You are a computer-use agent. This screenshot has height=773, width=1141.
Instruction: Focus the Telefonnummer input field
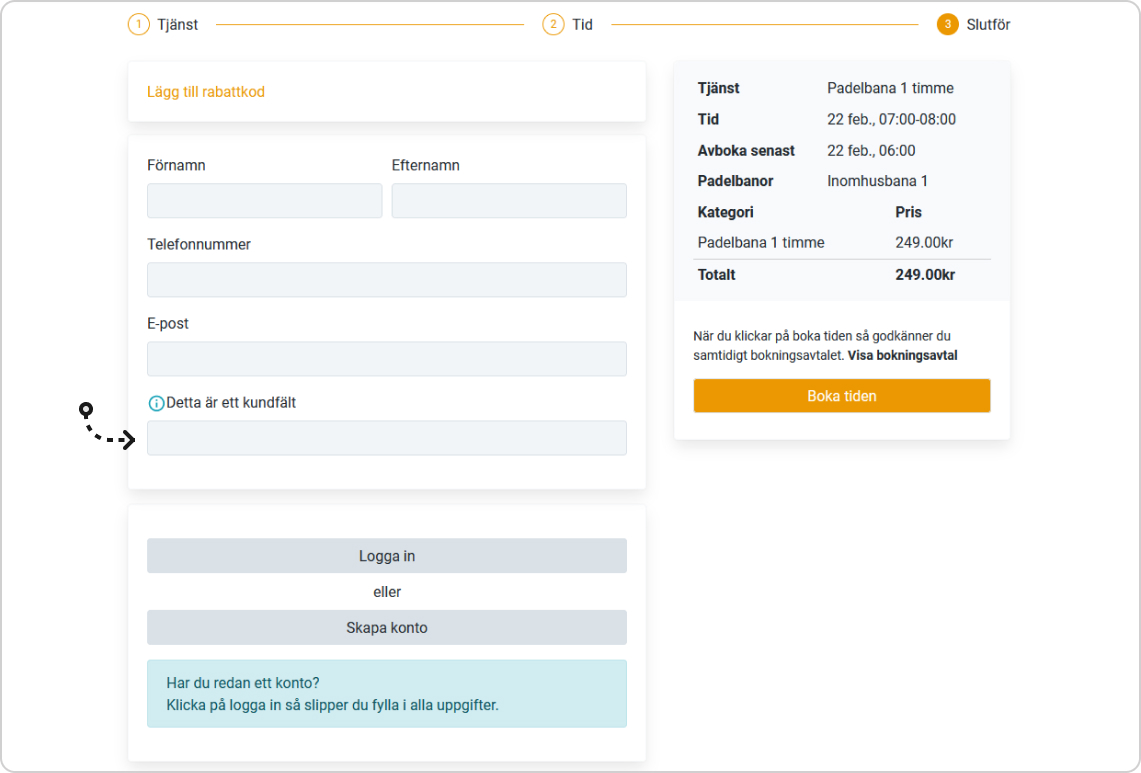pos(386,280)
